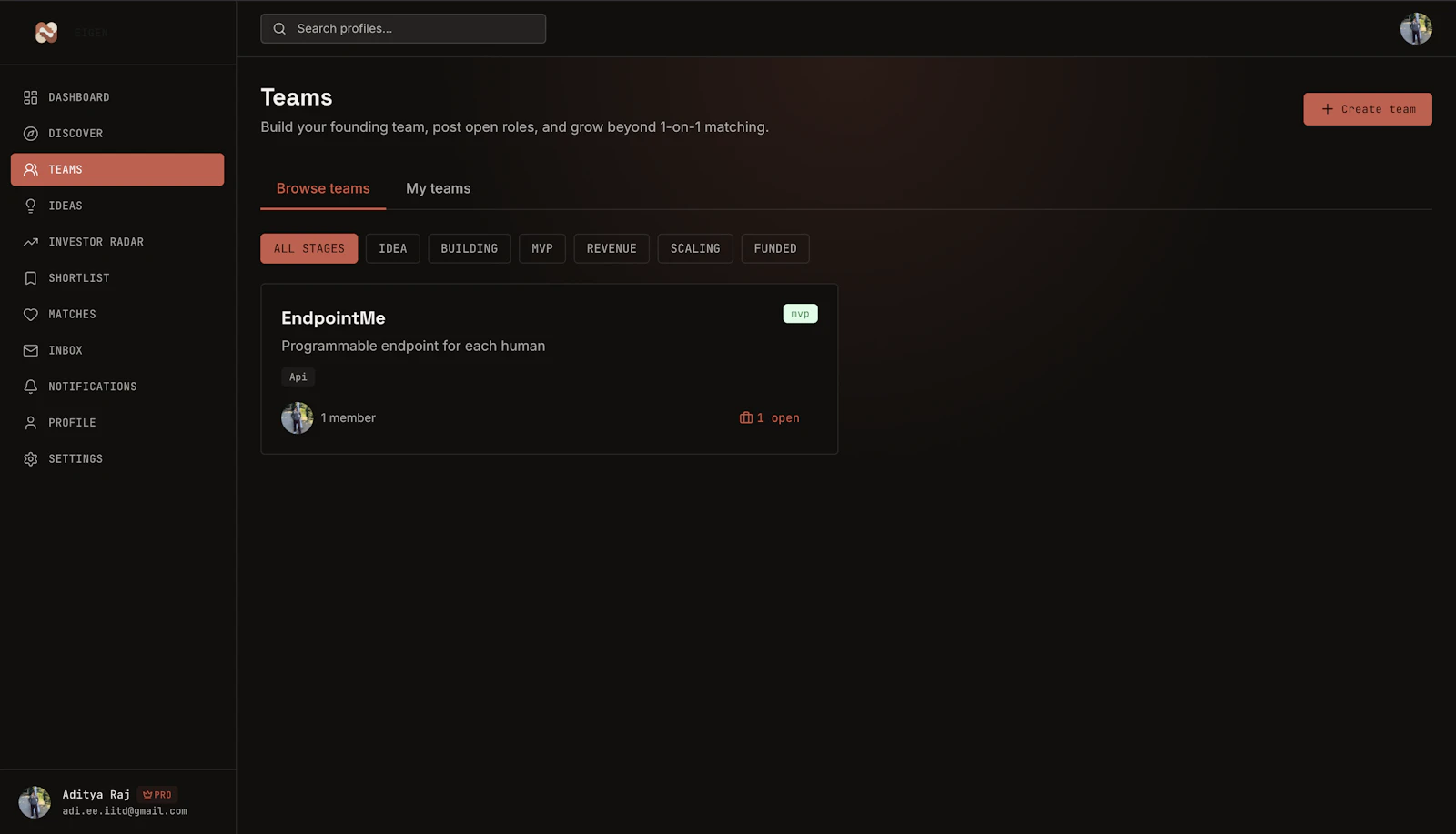This screenshot has height=834, width=1456.
Task: Open the Settings menu item
Action: pyautogui.click(x=117, y=459)
